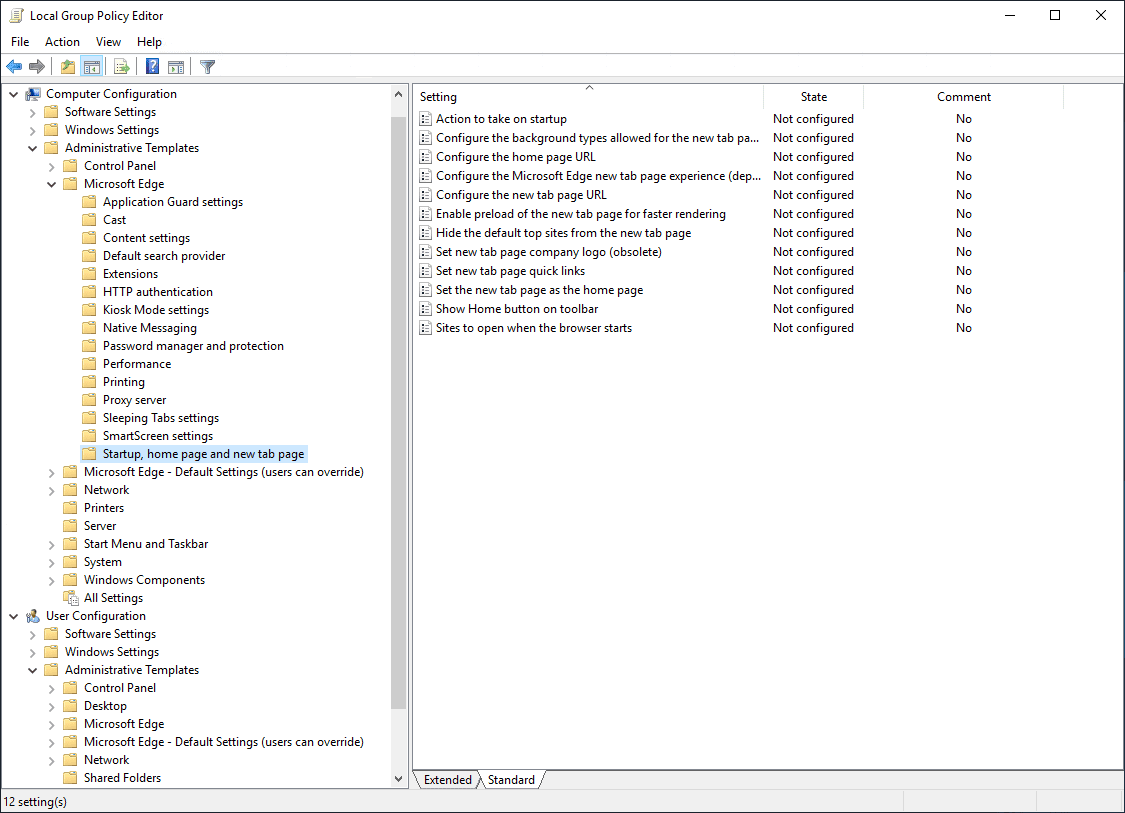Click the User Configuration node icon
The image size is (1125, 813).
click(x=33, y=616)
